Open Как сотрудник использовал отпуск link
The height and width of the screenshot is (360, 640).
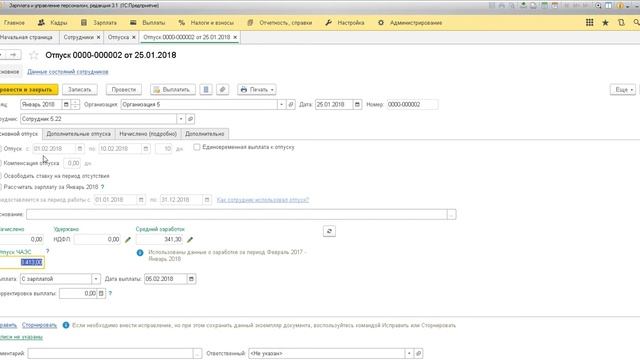[x=263, y=200]
